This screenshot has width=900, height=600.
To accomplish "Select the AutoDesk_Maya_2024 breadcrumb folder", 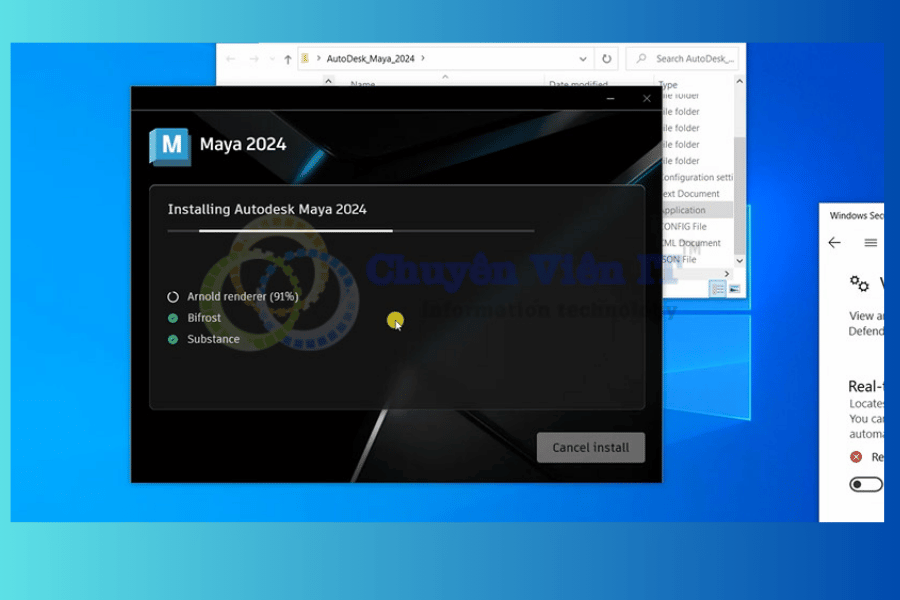I will 370,59.
